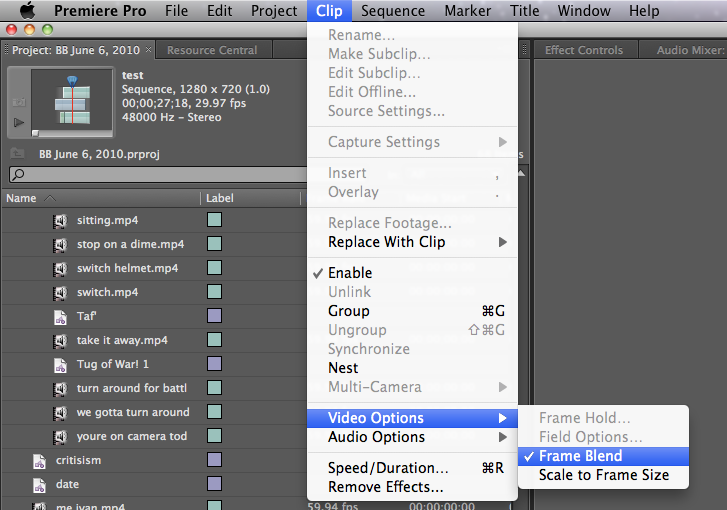Move the preview thumbnail scrub slider handle
The height and width of the screenshot is (510, 727).
pyautogui.click(x=35, y=134)
